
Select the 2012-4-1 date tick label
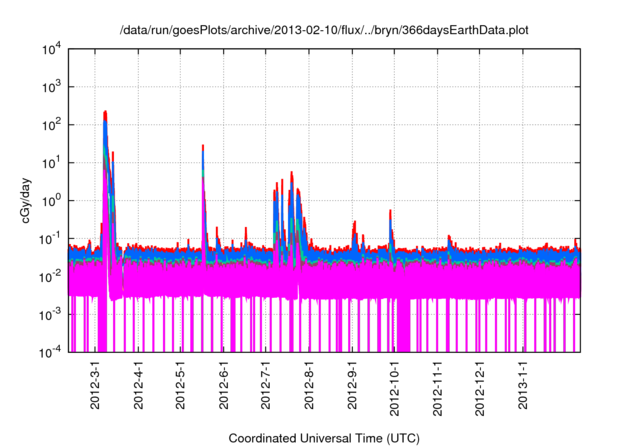139,387
